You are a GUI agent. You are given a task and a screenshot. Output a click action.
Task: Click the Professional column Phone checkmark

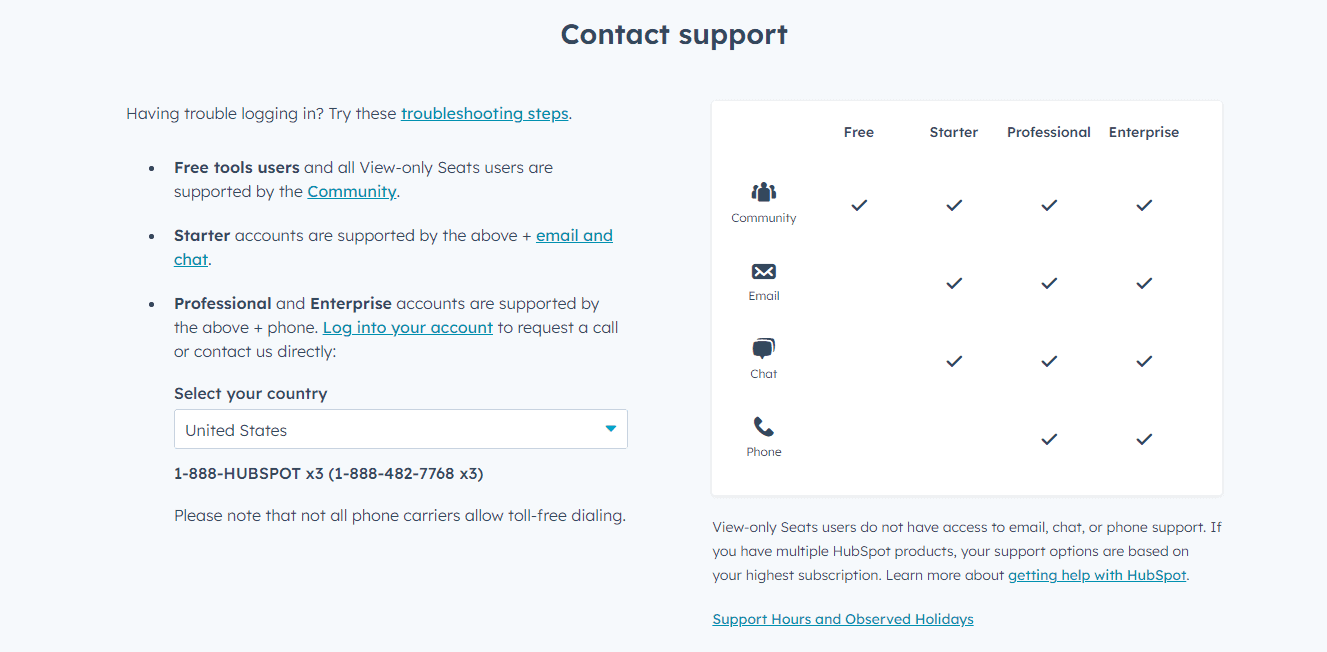click(x=1049, y=439)
